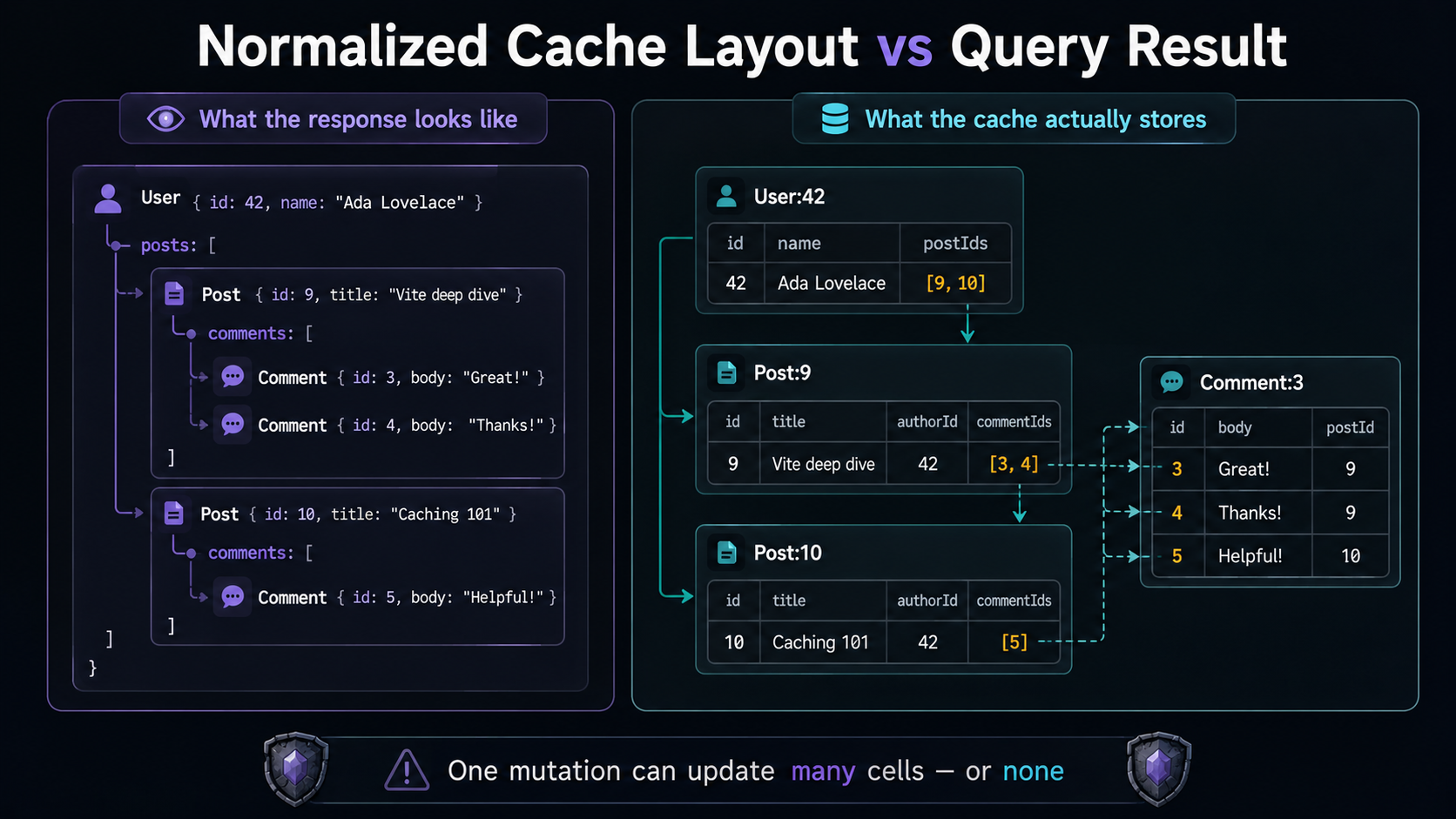Select the "What the response looks like" heading

[359, 119]
